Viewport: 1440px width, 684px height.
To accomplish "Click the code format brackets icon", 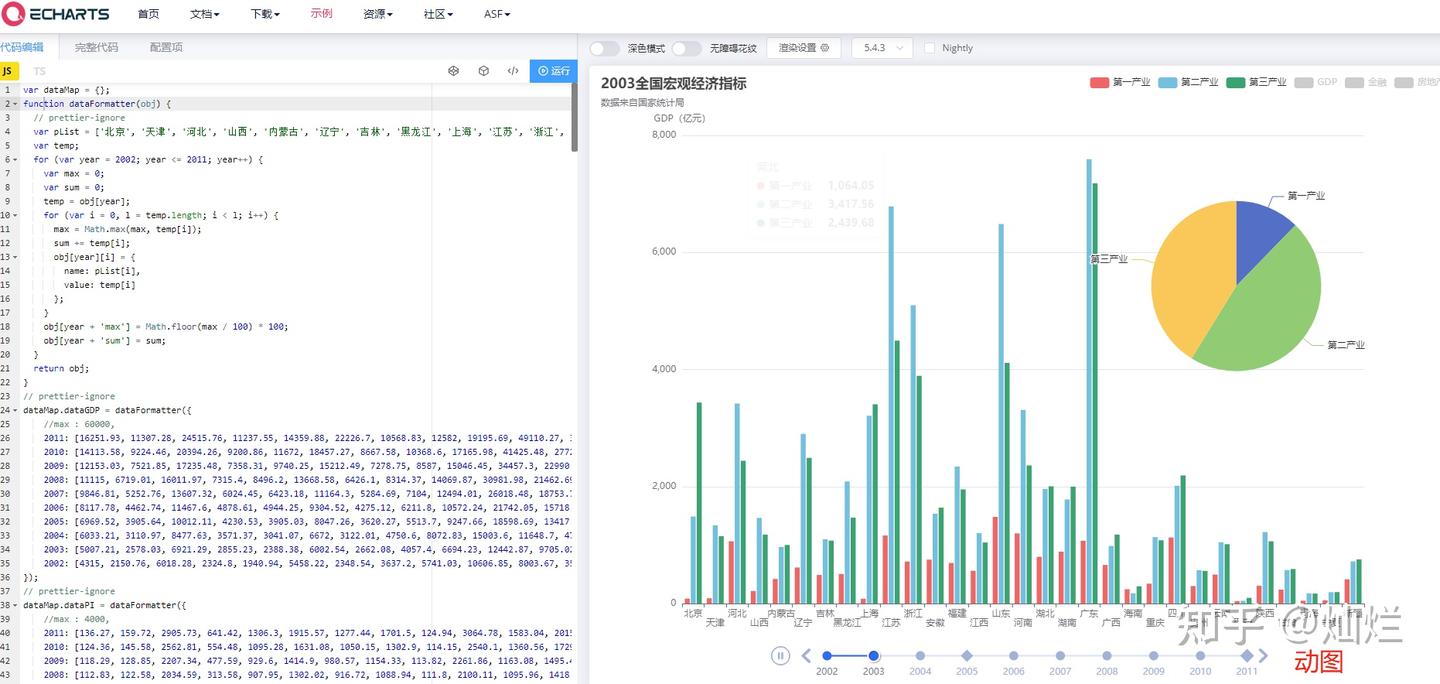I will 513,71.
